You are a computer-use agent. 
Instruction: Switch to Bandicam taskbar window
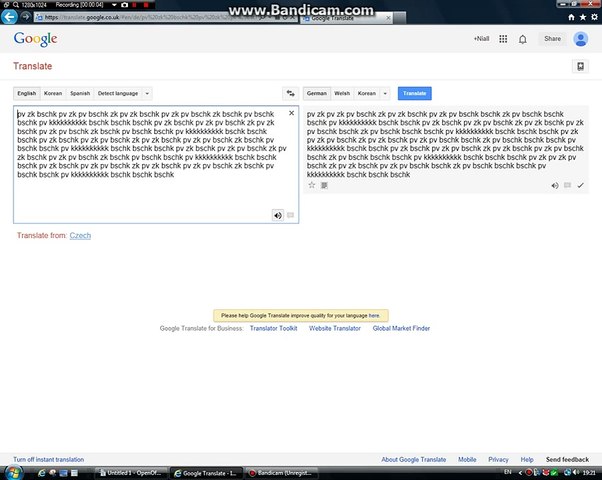pos(281,473)
